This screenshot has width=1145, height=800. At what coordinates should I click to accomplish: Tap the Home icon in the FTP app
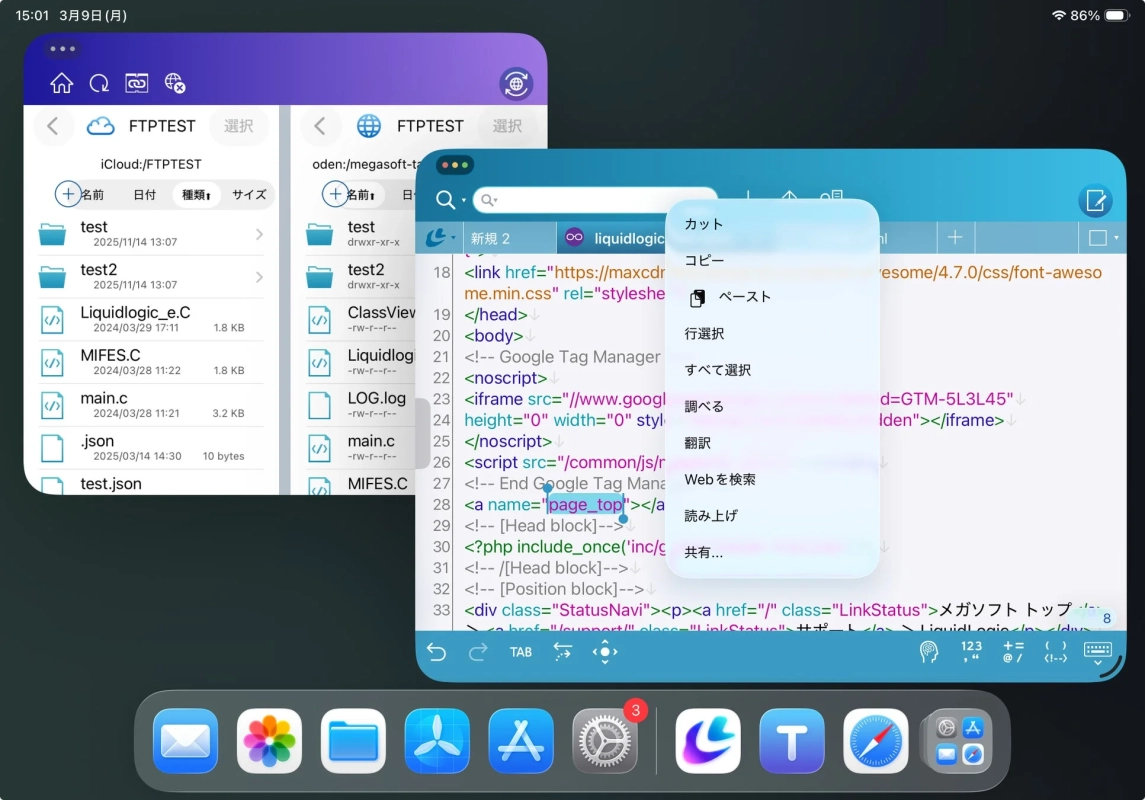point(62,83)
